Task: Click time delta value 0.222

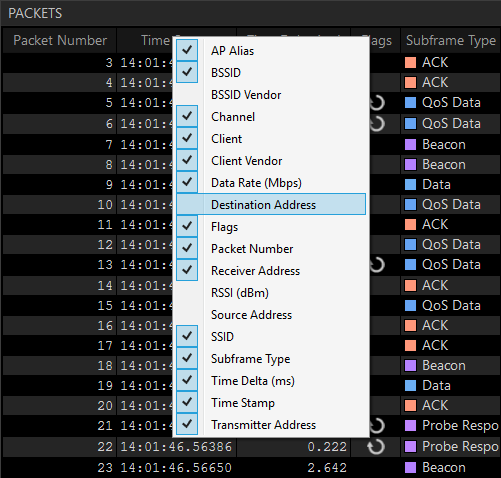Action: click(x=327, y=447)
